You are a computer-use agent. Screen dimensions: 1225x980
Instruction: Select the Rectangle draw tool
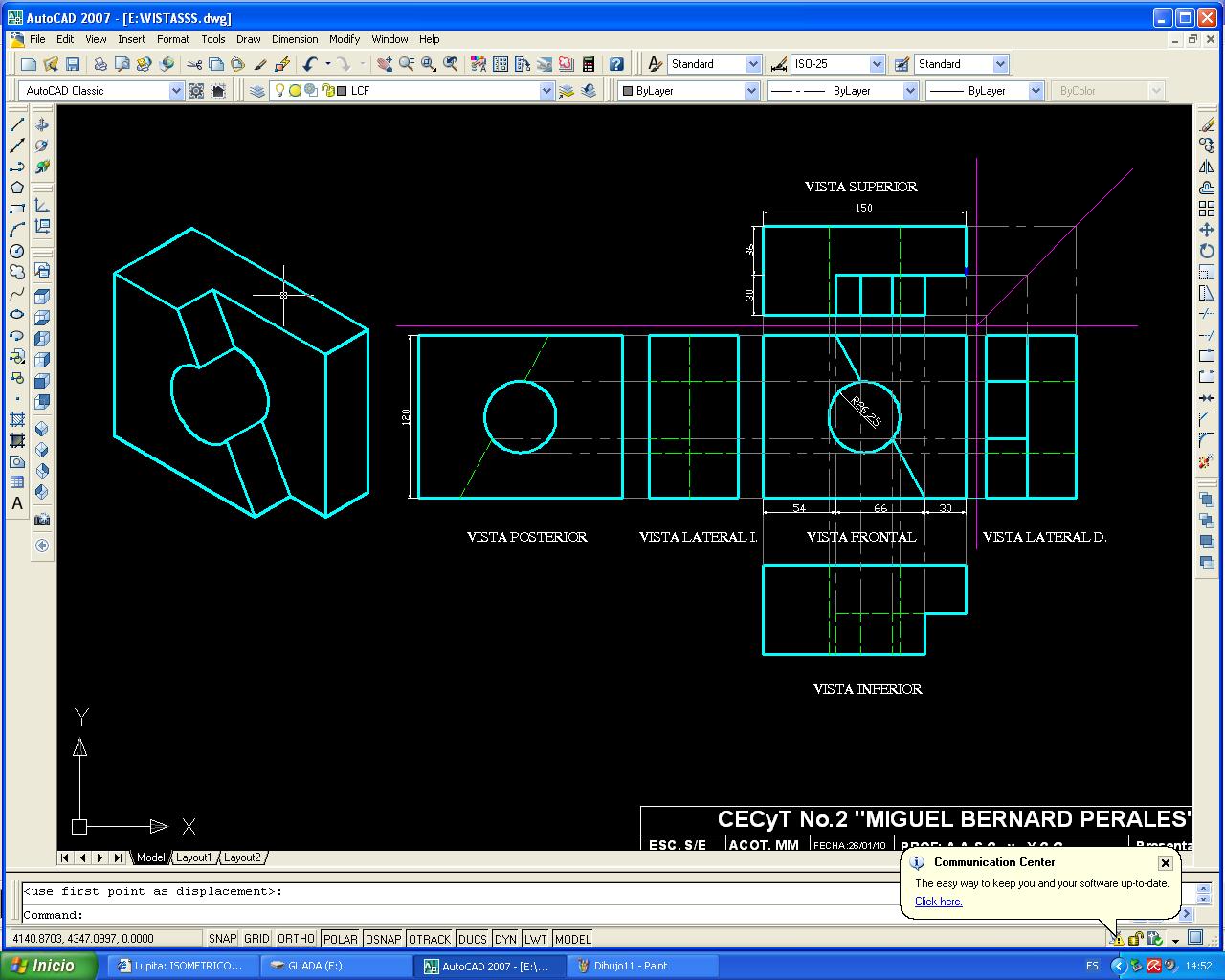pos(17,209)
